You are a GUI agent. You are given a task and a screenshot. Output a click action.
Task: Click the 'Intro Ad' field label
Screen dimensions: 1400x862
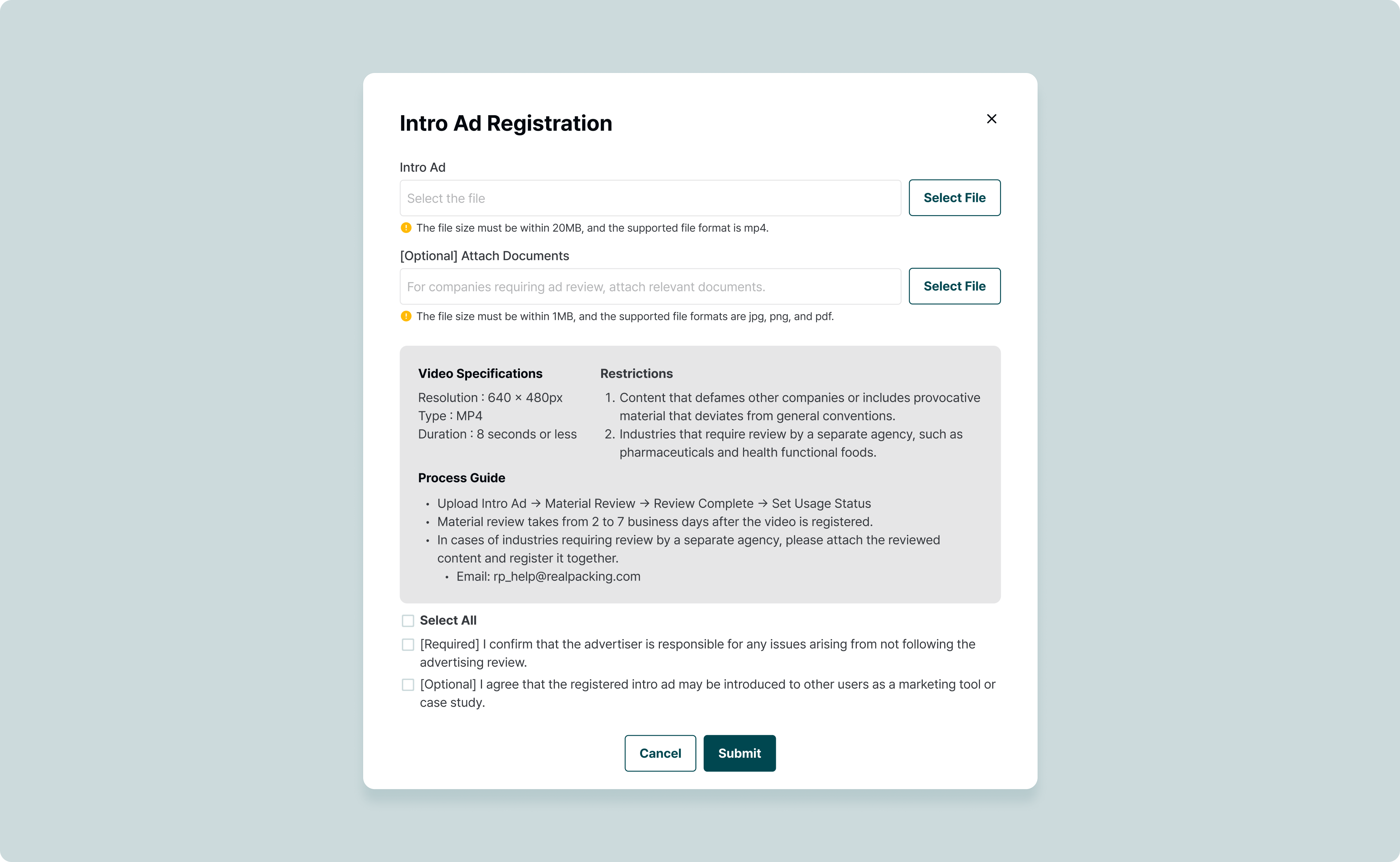[423, 168]
